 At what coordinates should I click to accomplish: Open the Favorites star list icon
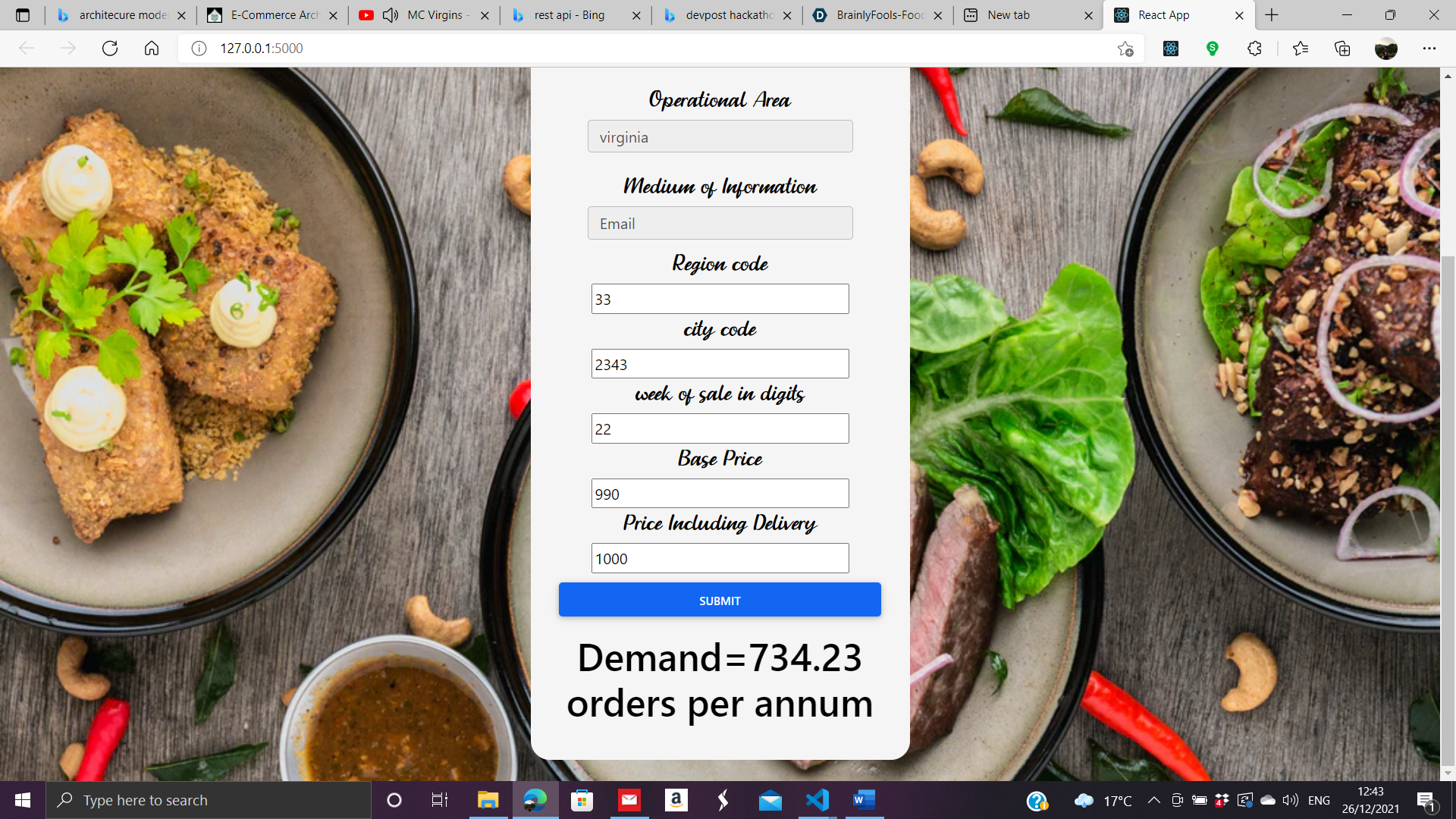[x=1301, y=49]
